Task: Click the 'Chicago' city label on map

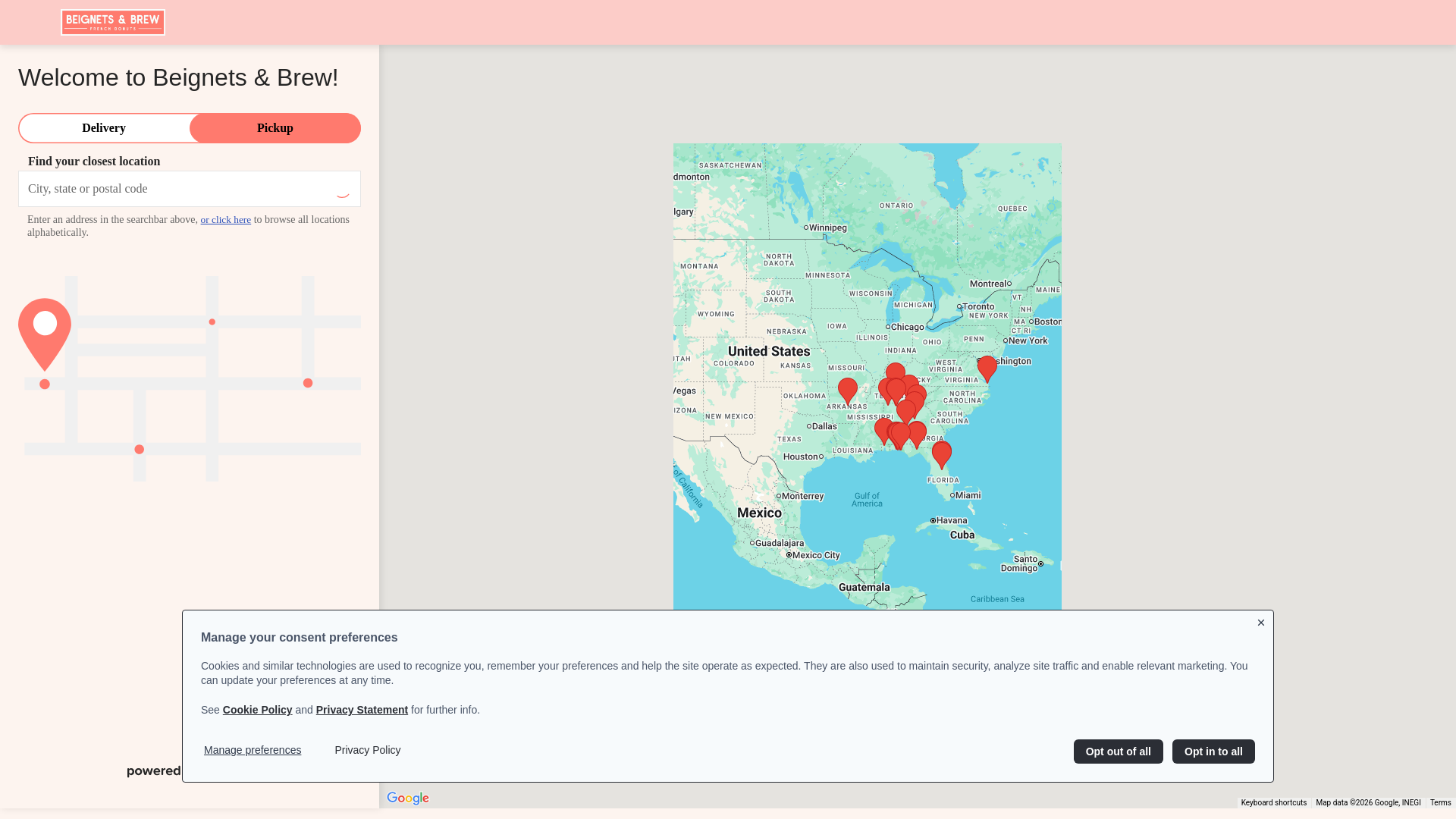Action: [x=908, y=327]
